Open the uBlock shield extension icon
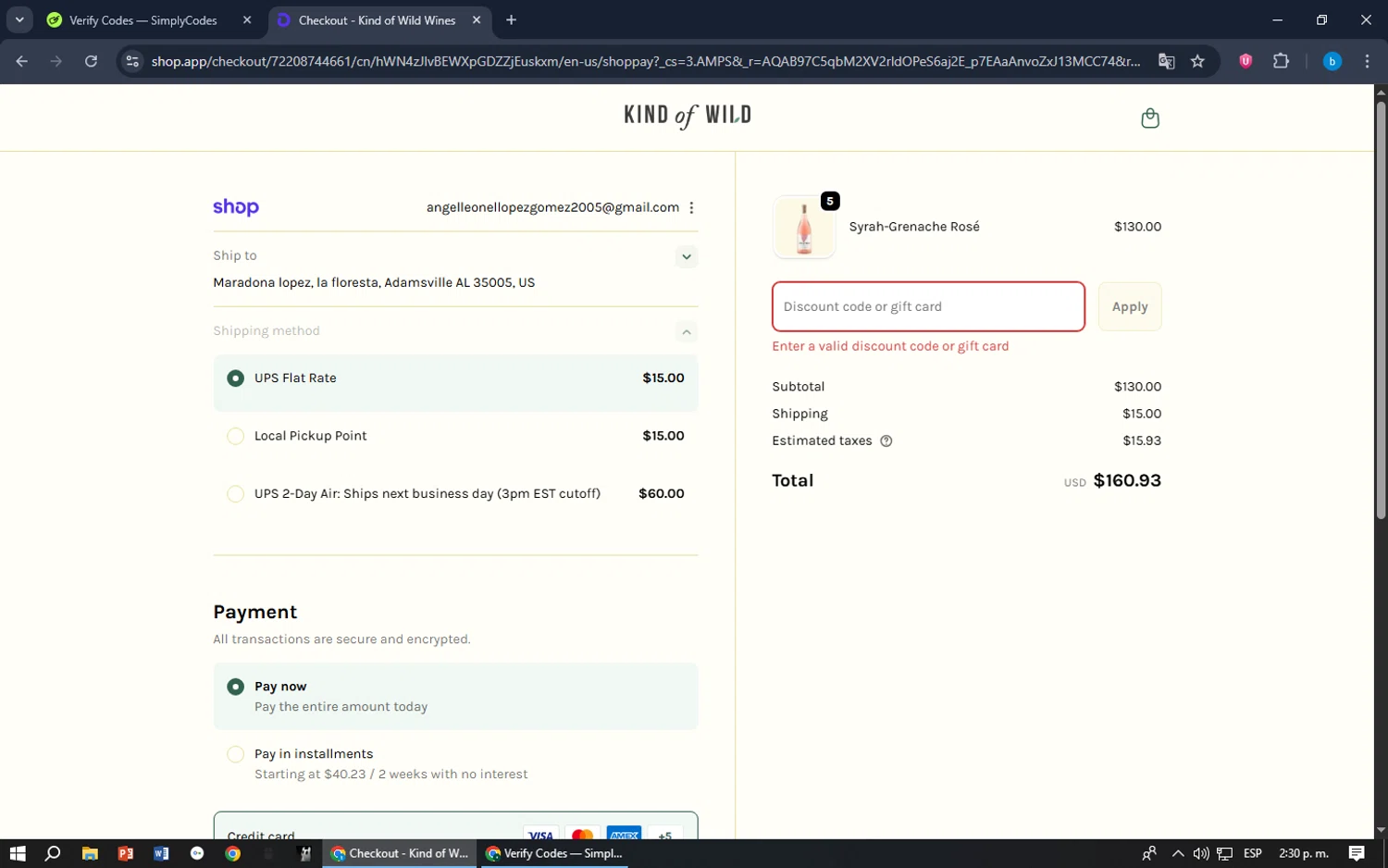This screenshot has height=868, width=1388. pyautogui.click(x=1245, y=61)
